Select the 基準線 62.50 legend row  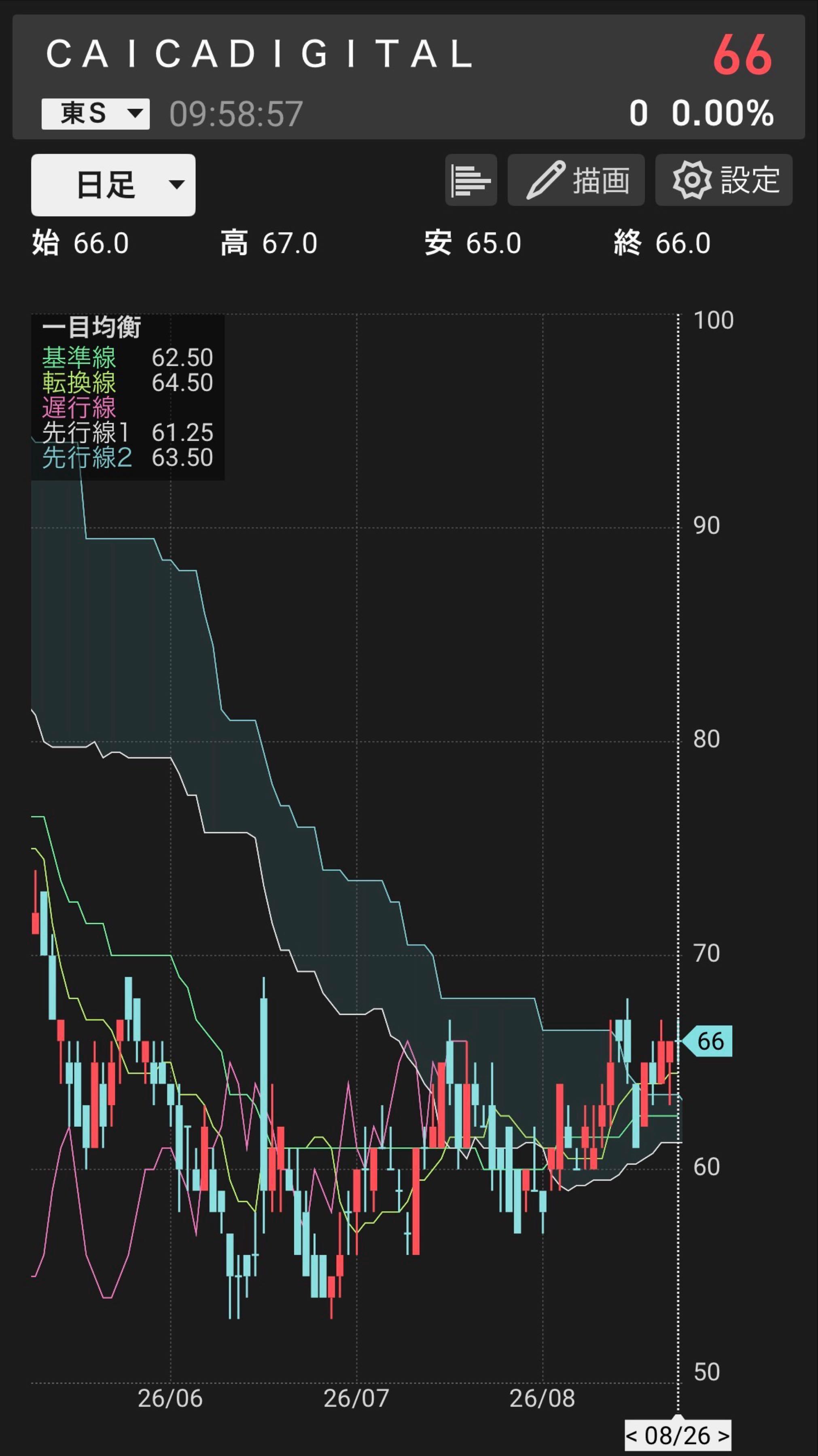[x=128, y=358]
